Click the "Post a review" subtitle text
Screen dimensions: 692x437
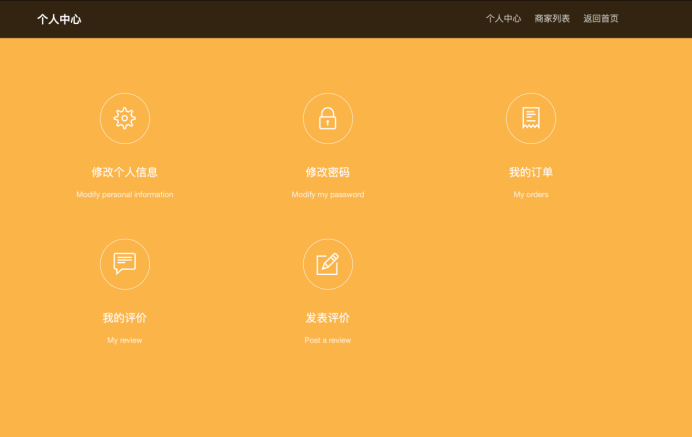pos(328,341)
